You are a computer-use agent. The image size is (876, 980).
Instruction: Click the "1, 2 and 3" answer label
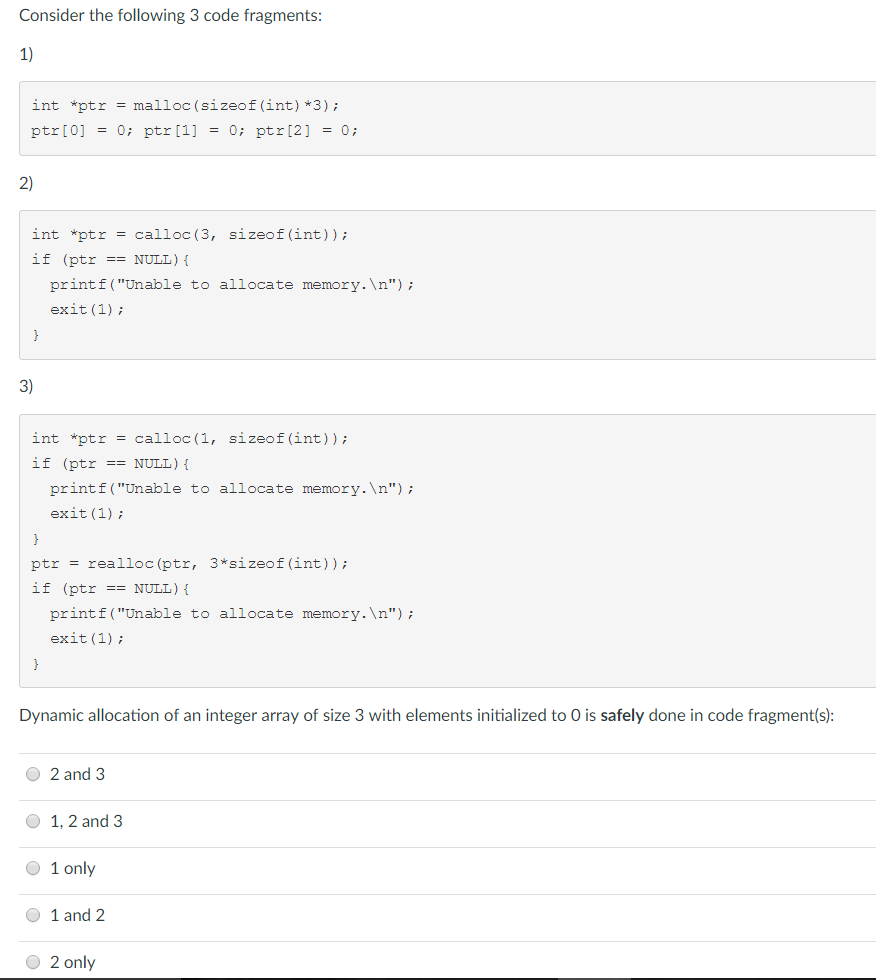click(x=82, y=820)
